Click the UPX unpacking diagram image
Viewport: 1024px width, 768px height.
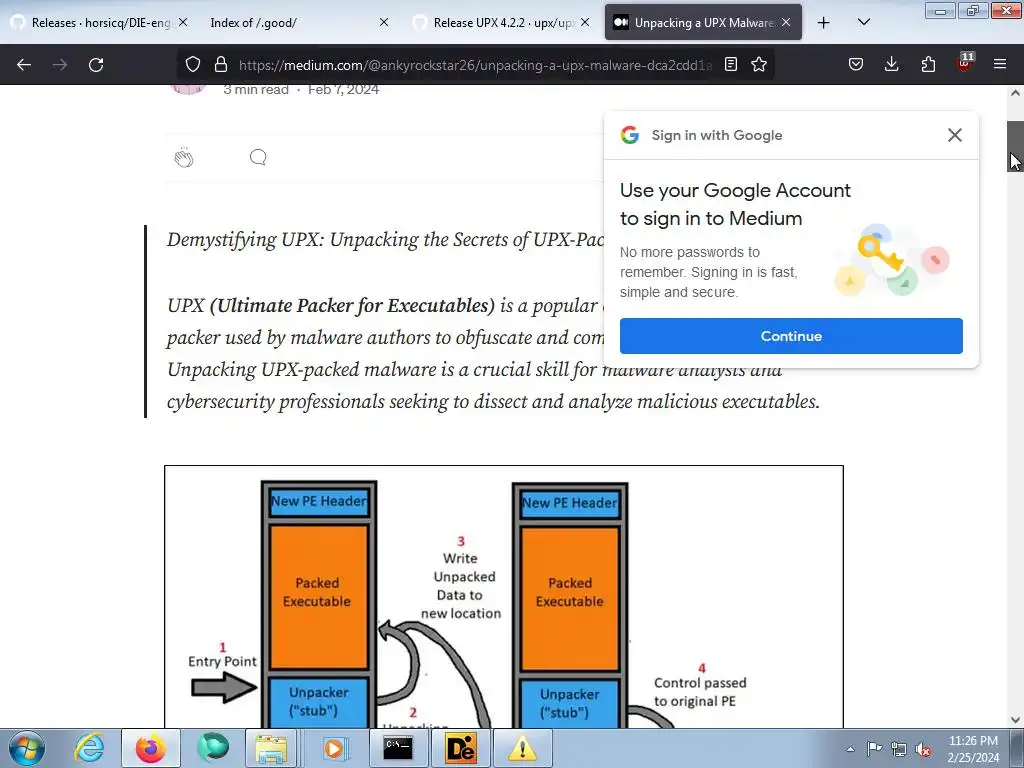click(x=504, y=596)
